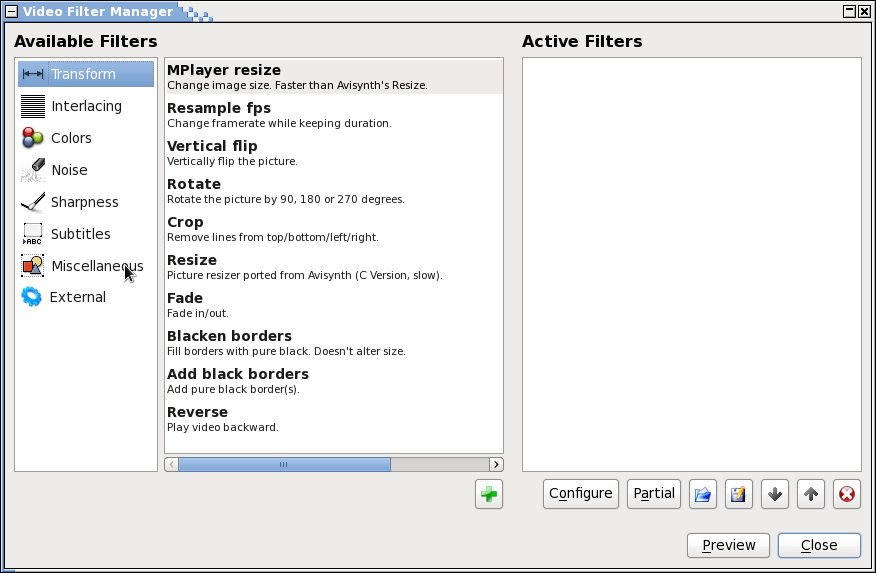
Task: Open the Colors filter category
Action: point(86,138)
